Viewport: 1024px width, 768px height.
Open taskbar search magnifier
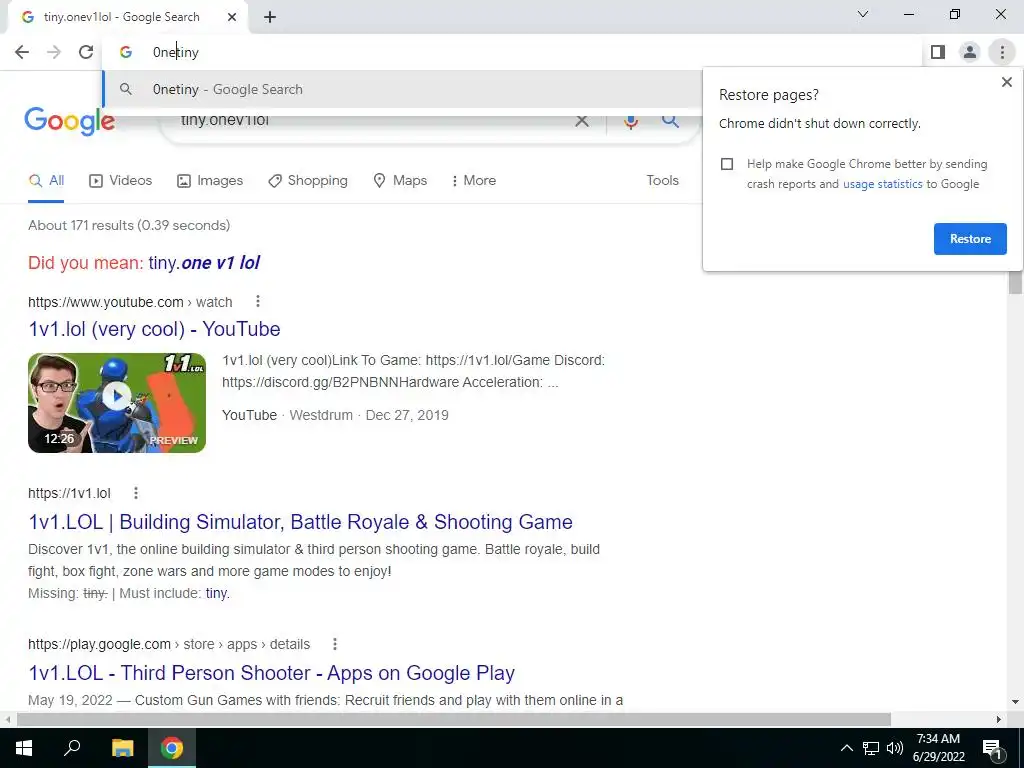[72, 748]
